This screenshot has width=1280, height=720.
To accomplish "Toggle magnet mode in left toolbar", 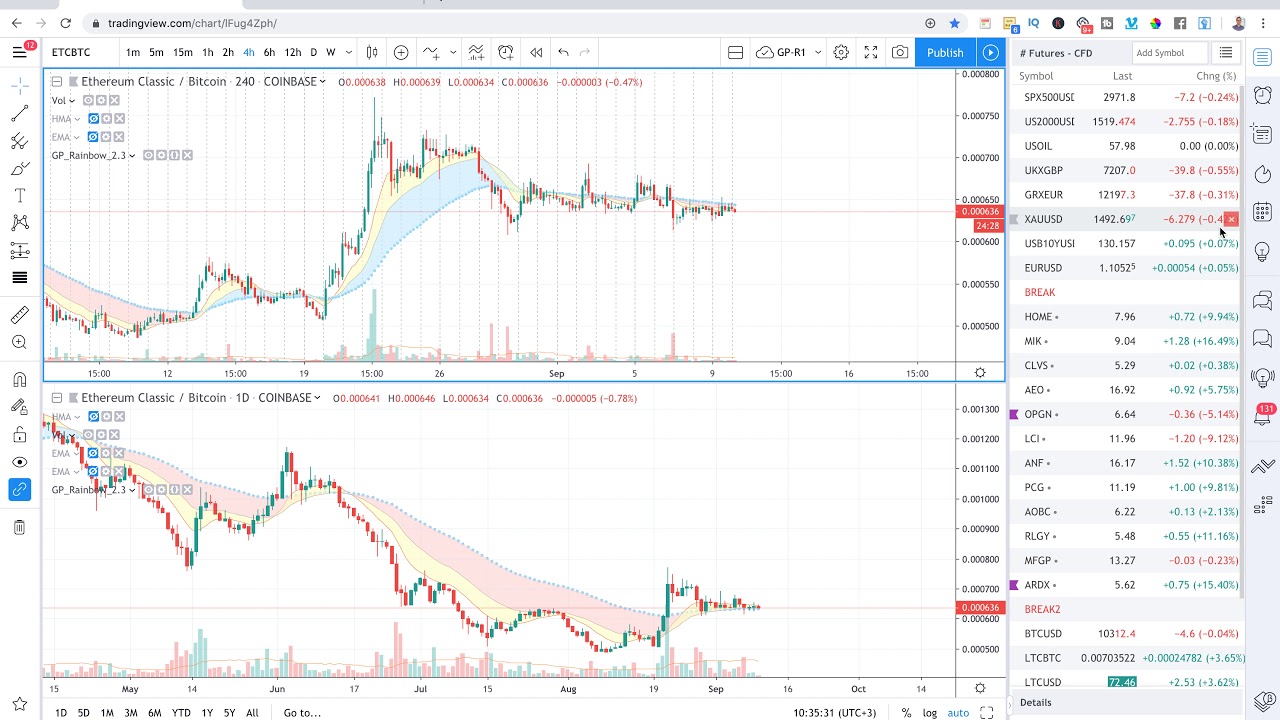I will coord(19,380).
